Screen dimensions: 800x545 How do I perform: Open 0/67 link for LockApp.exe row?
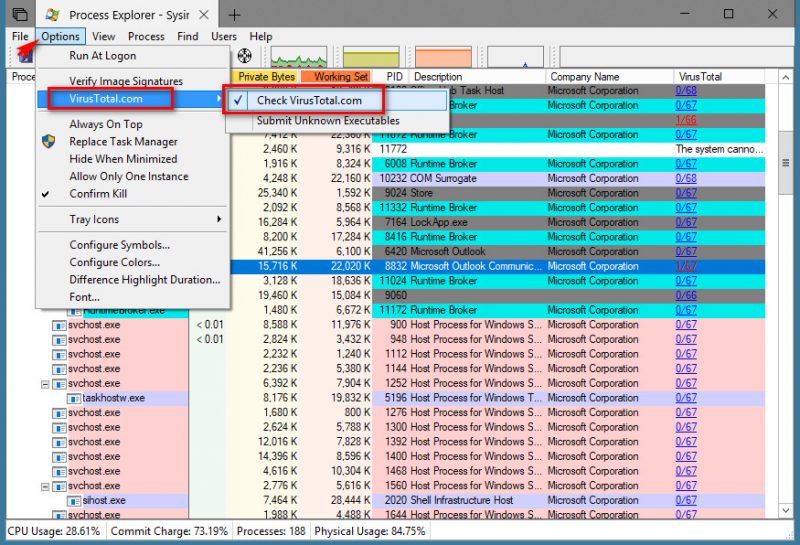pyautogui.click(x=686, y=222)
